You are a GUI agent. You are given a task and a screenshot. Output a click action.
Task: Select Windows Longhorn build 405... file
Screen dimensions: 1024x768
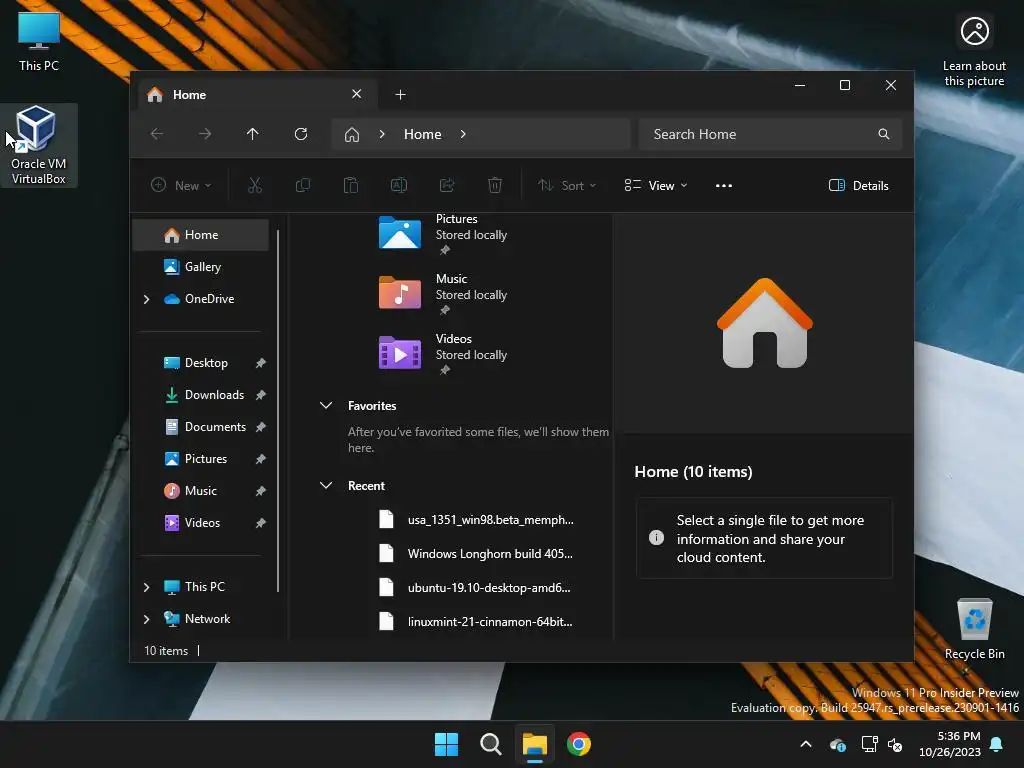[477, 554]
